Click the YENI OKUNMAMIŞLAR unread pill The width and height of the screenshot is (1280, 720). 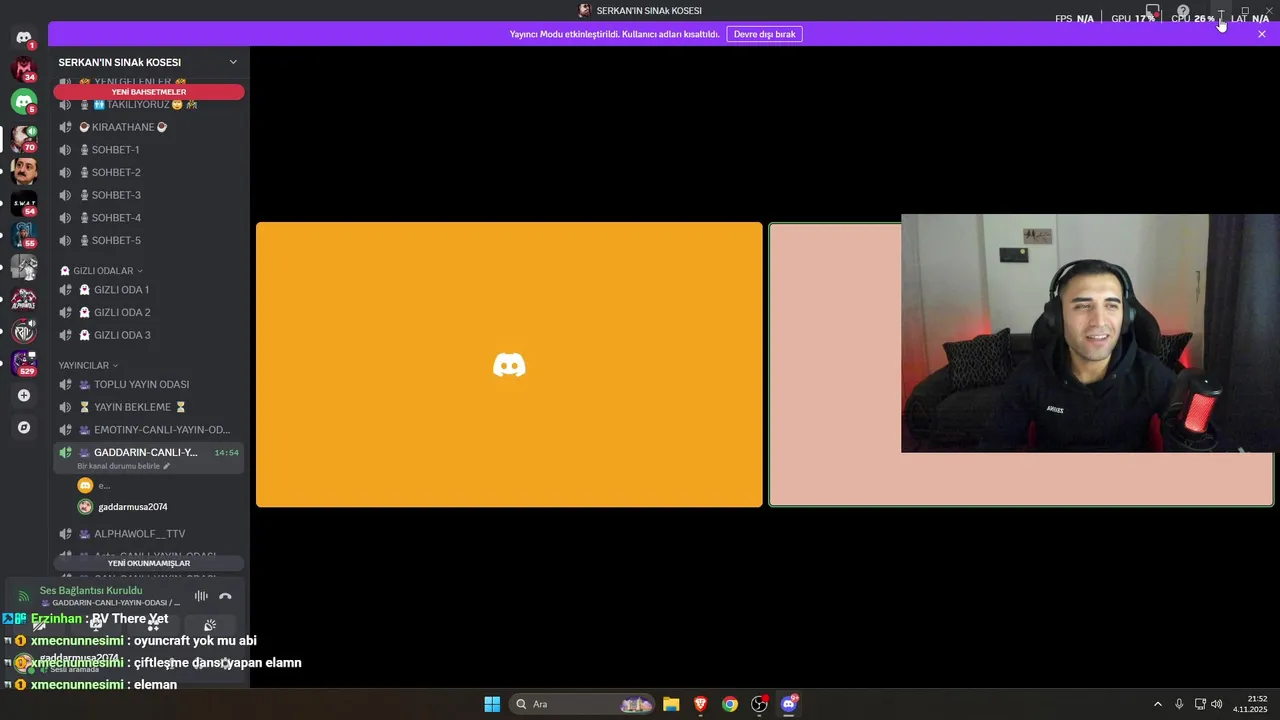pyautogui.click(x=148, y=563)
